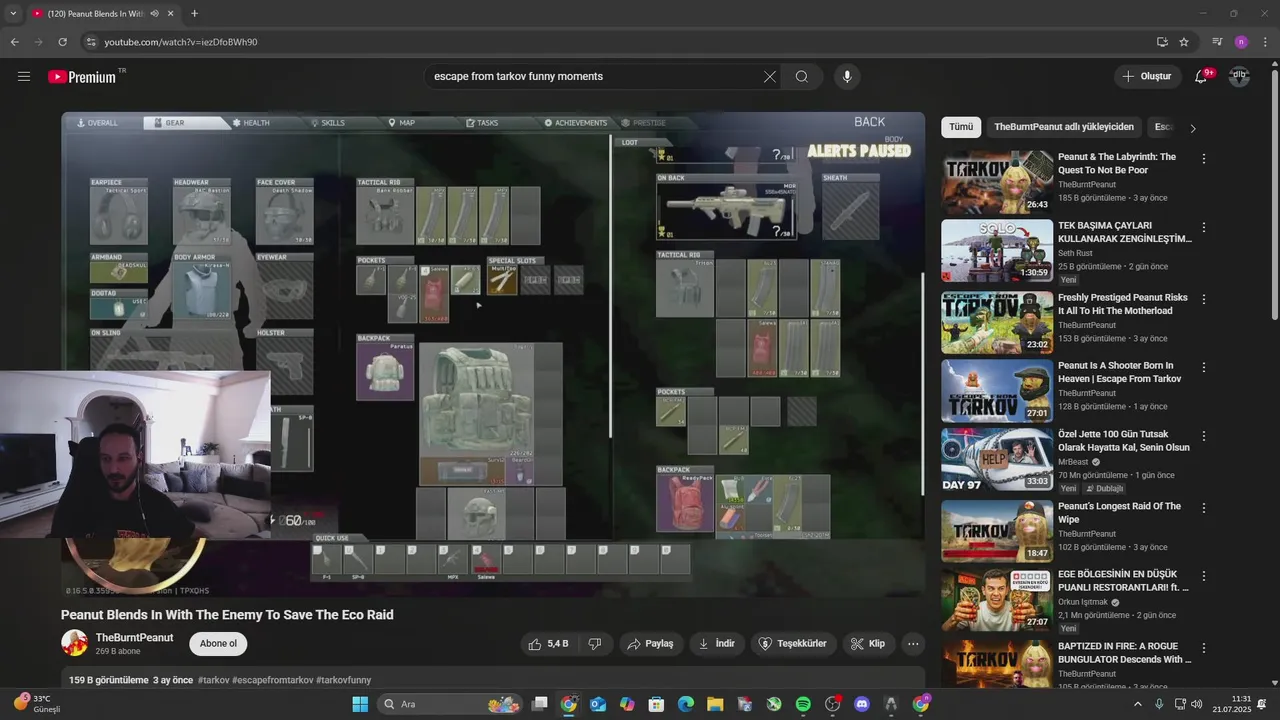This screenshot has width=1280, height=720.
Task: Open media controls icon in Chrome toolbar
Action: click(1217, 42)
